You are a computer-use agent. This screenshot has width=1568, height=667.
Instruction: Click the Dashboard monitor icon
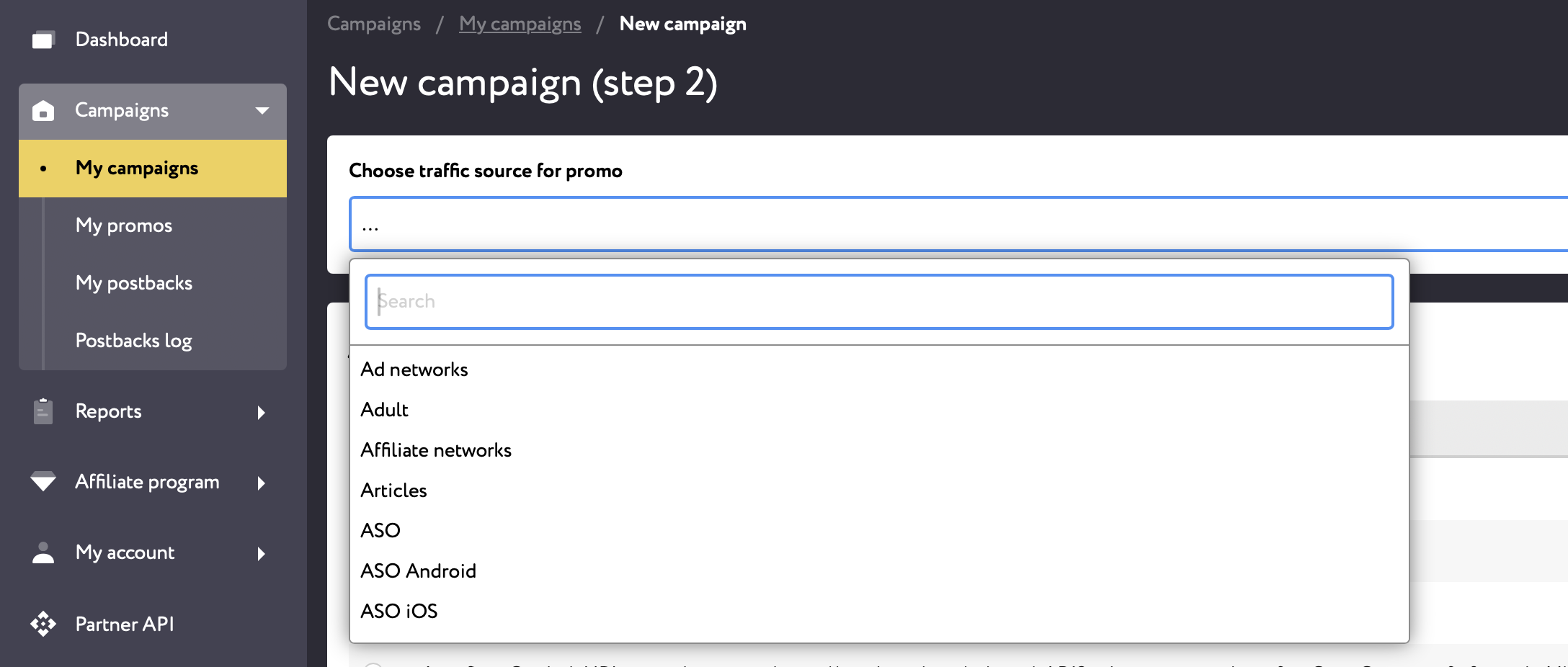coord(43,40)
